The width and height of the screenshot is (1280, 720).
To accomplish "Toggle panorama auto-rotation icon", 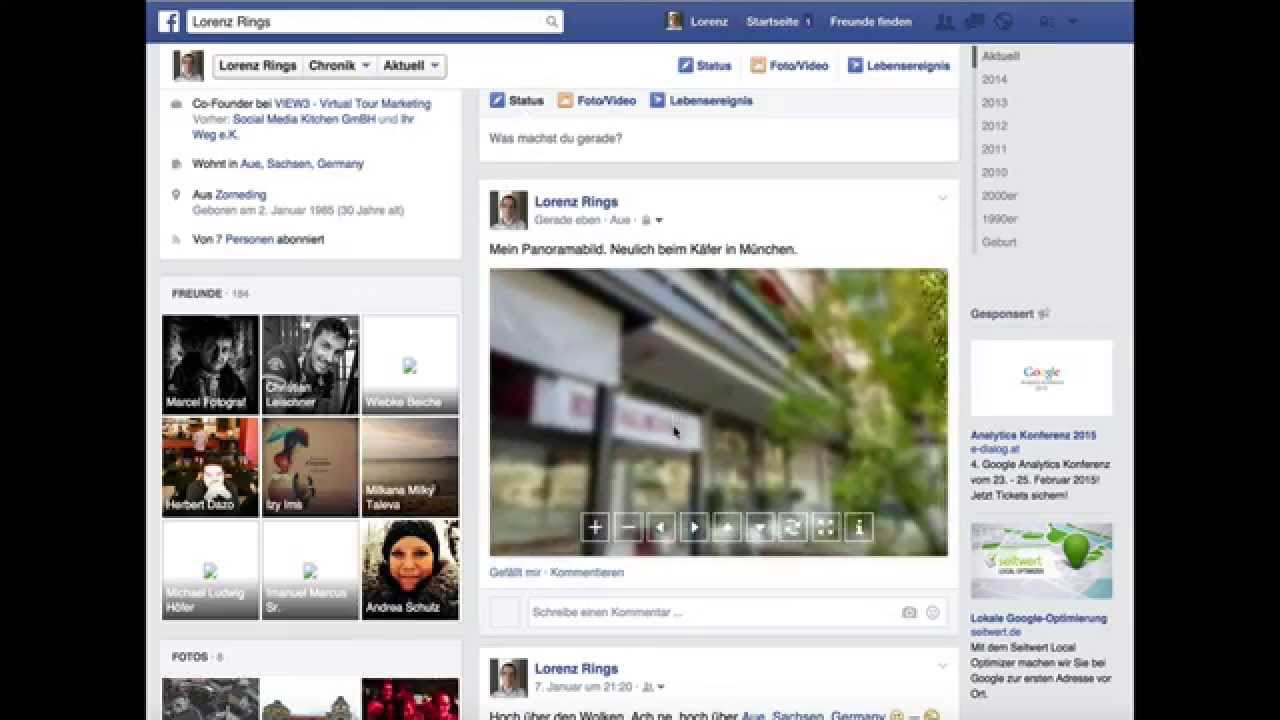I will click(x=793, y=528).
